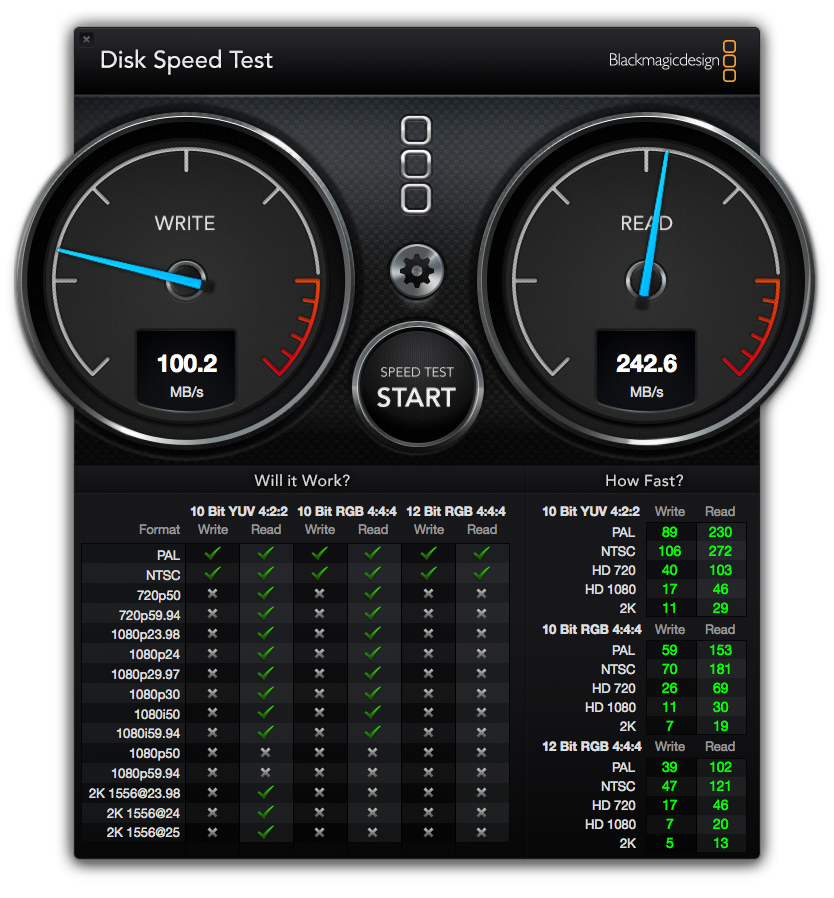Screen dimensions: 834x898
Task: Click the 12 Bit RGB 2K read value 13
Action: (x=720, y=843)
